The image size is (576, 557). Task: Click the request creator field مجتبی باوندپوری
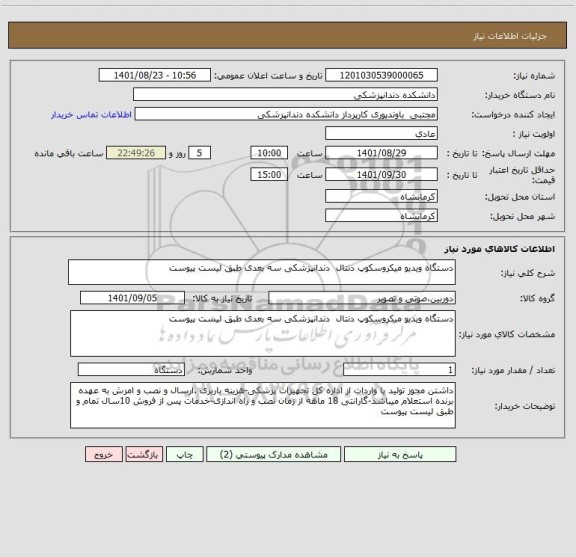(x=286, y=114)
